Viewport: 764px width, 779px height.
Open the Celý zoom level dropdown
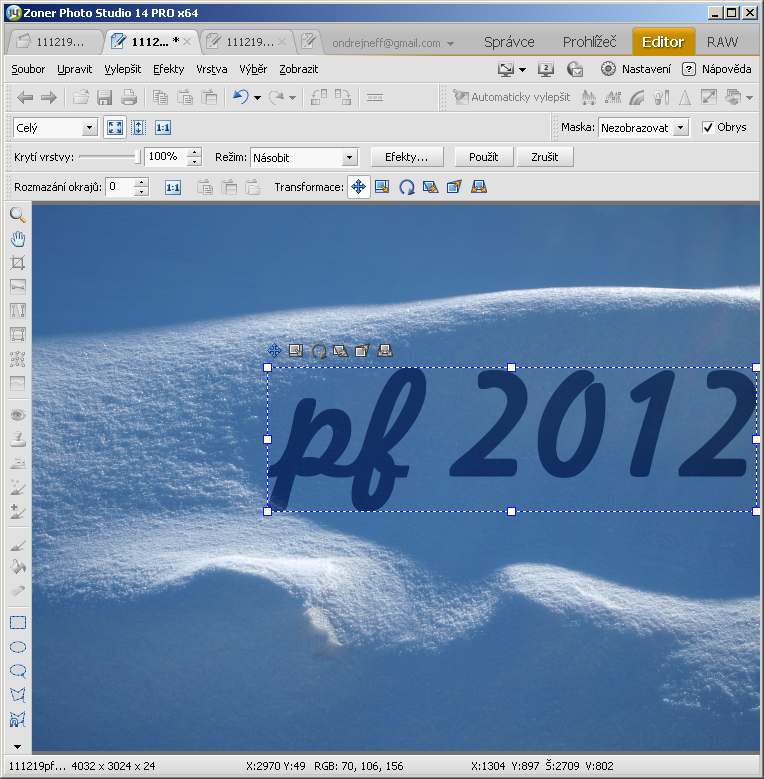[x=55, y=128]
